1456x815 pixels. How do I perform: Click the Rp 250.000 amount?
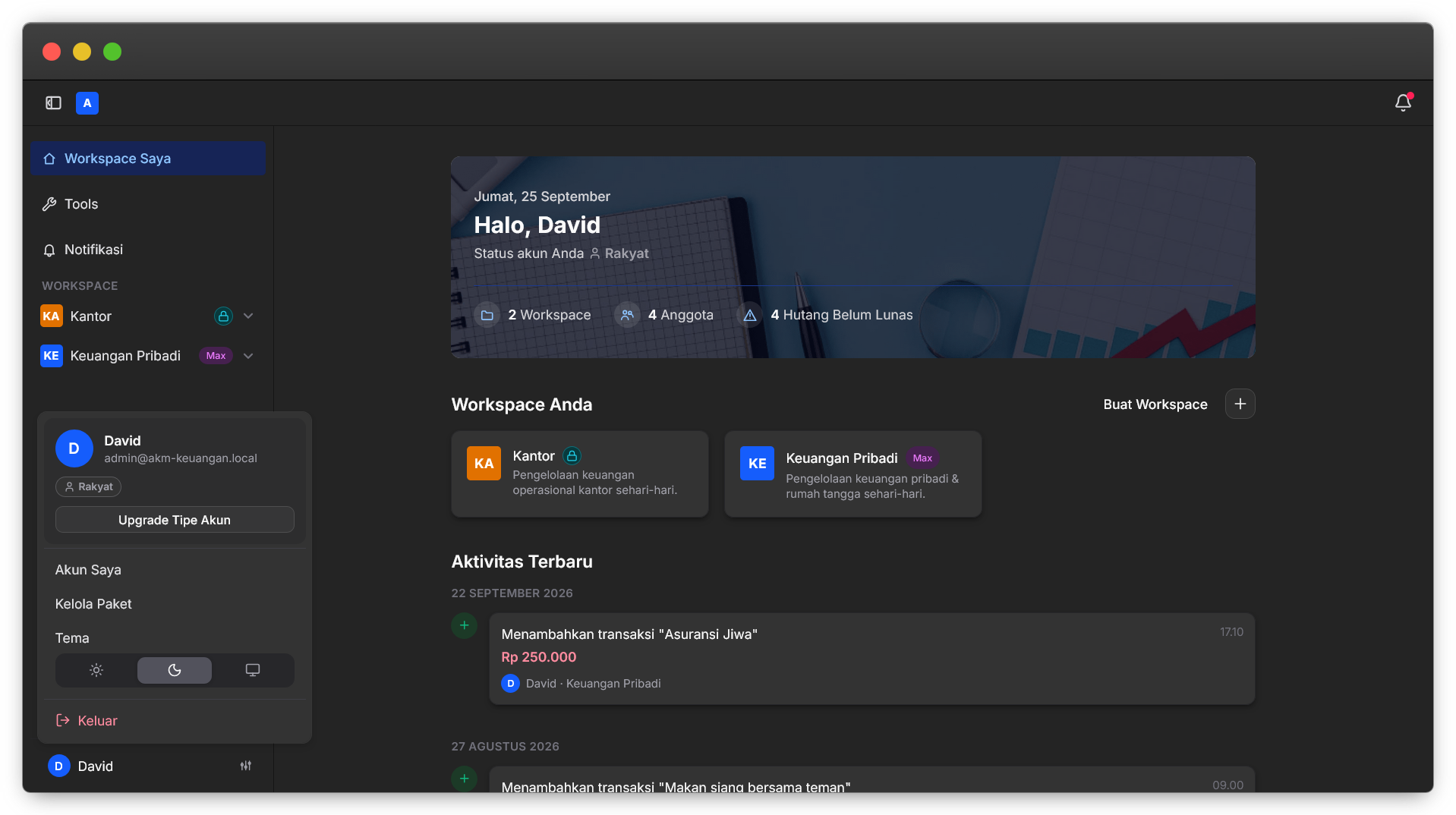pyautogui.click(x=539, y=657)
